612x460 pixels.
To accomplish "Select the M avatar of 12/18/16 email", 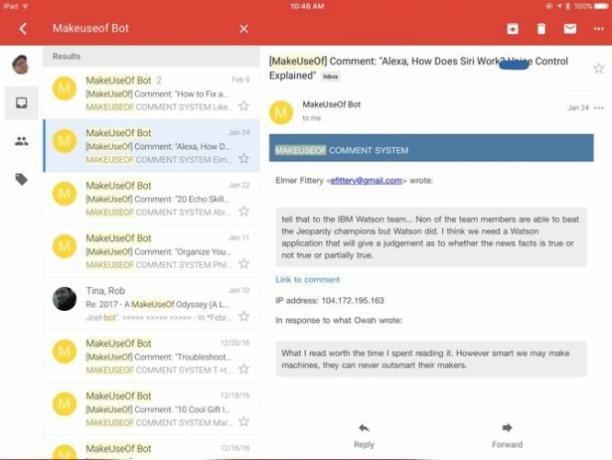I will point(64,404).
